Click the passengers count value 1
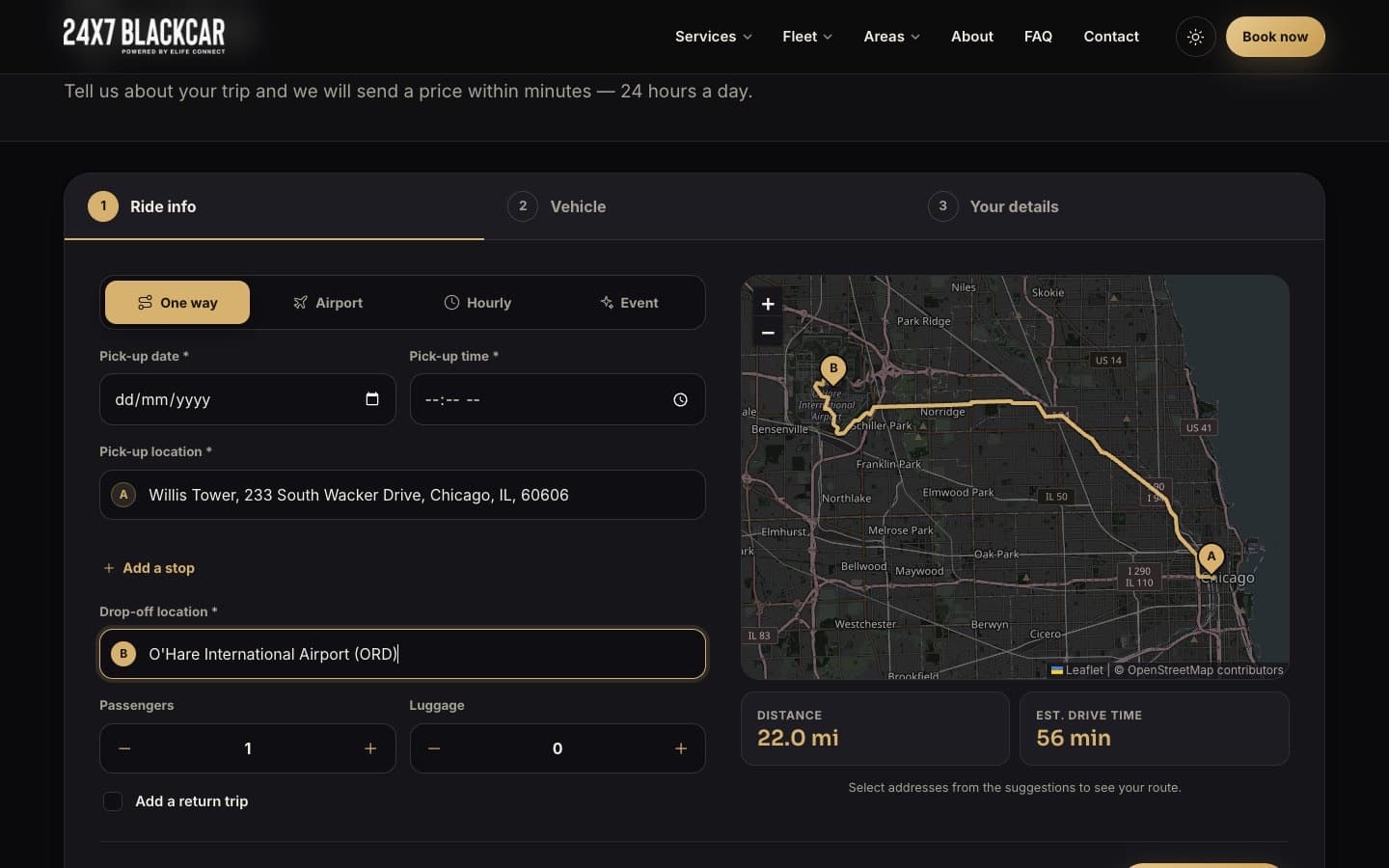1389x868 pixels. point(248,748)
